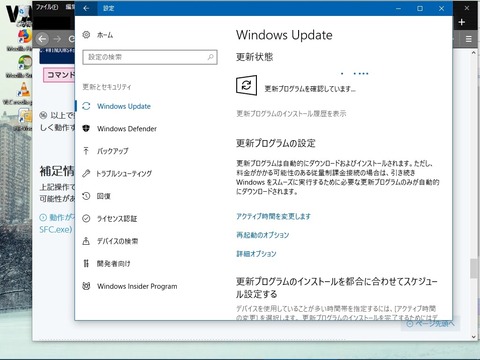Click the 設定の検索 search field
Screen dimensions: 480x360
pyautogui.click(x=150, y=57)
